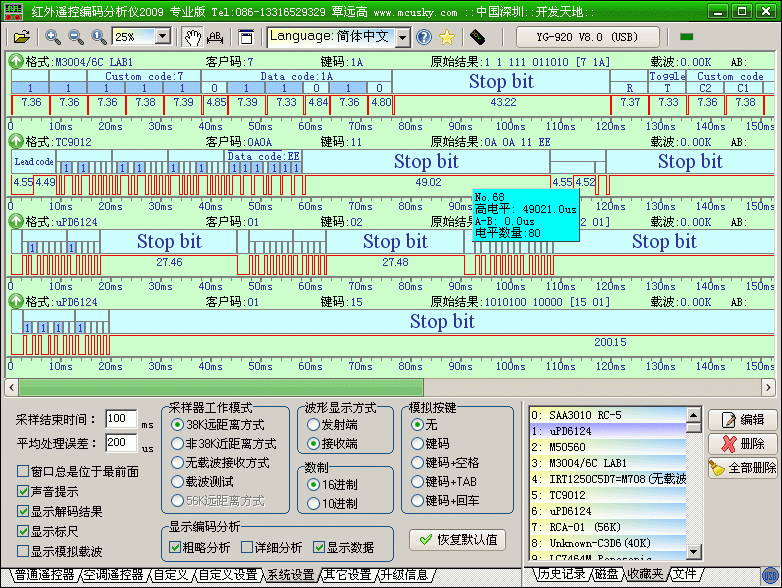Click the AB measurement tool icon

click(215, 37)
